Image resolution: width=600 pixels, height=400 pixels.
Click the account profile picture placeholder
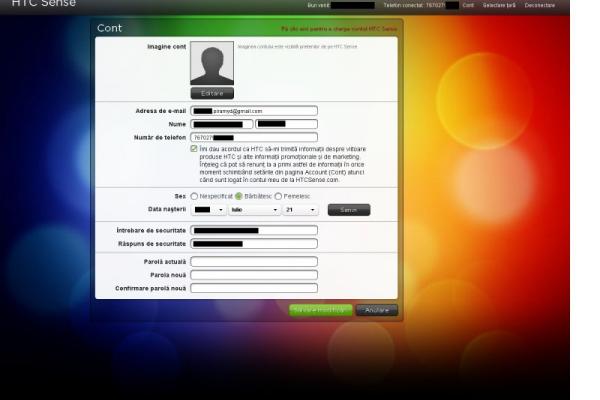point(212,63)
